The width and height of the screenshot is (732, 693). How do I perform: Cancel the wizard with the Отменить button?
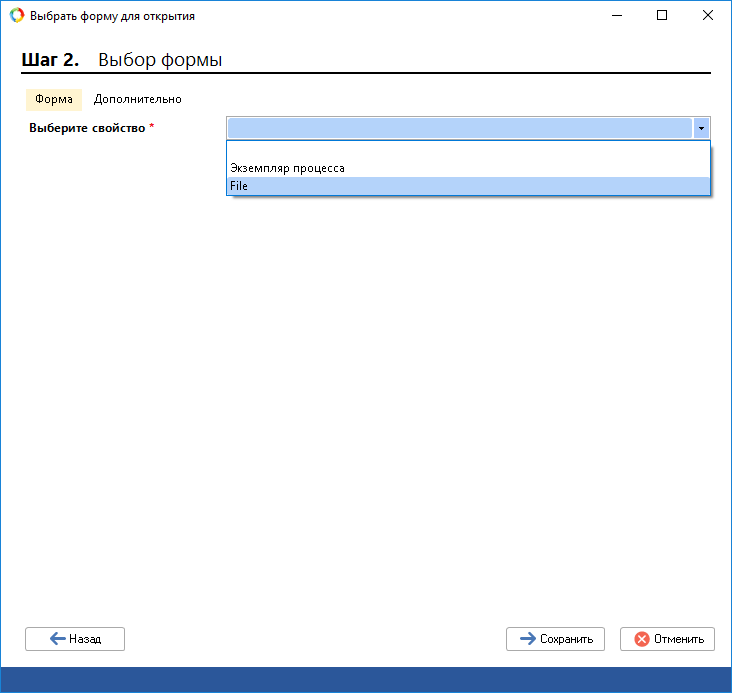pos(667,639)
